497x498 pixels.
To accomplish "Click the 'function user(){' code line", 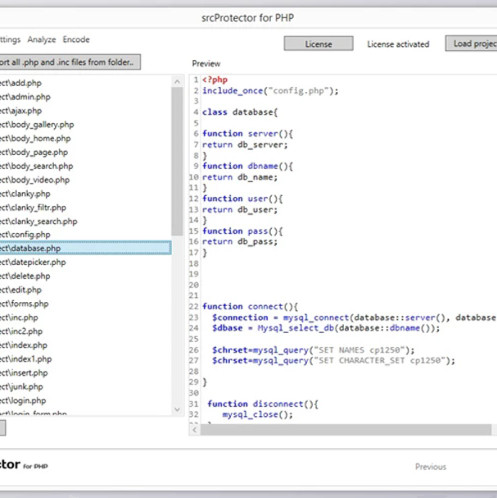I will pyautogui.click(x=243, y=199).
